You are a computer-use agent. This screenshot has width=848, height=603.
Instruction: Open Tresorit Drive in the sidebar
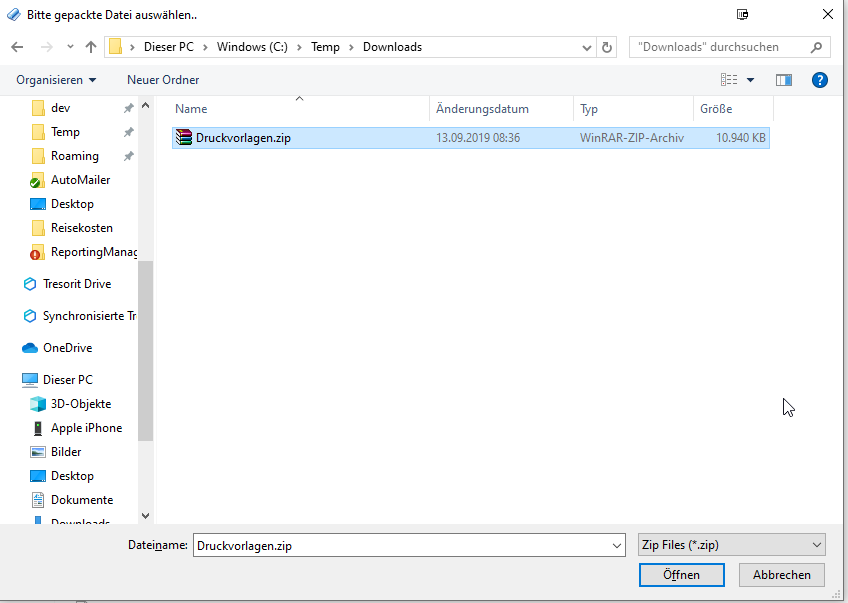[77, 284]
